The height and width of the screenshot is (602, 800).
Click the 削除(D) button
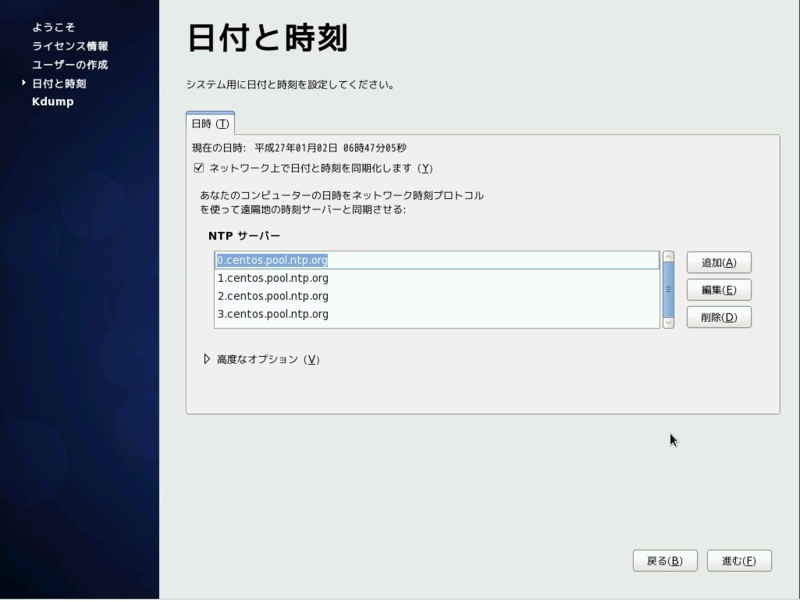[x=719, y=317]
